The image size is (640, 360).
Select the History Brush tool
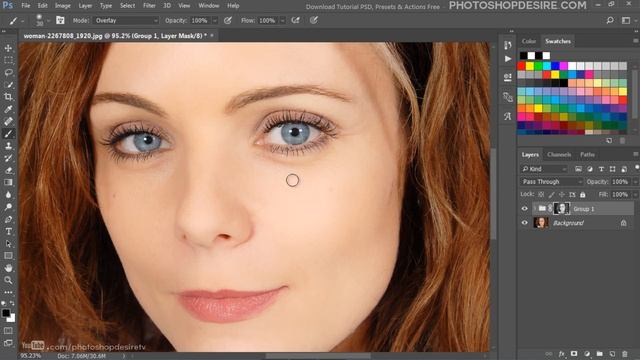coord(8,158)
